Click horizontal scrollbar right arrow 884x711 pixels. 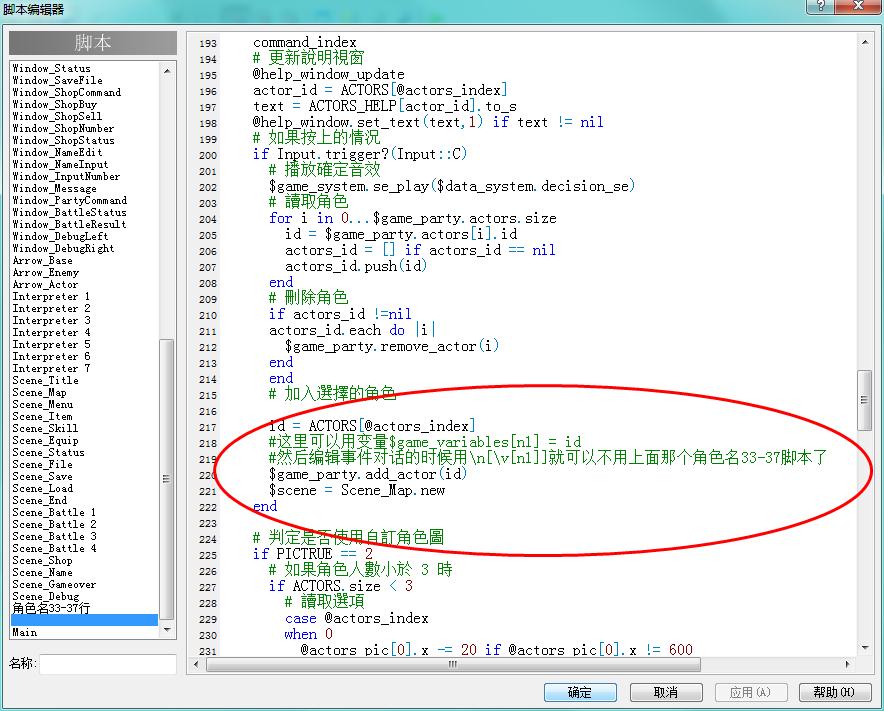point(847,664)
